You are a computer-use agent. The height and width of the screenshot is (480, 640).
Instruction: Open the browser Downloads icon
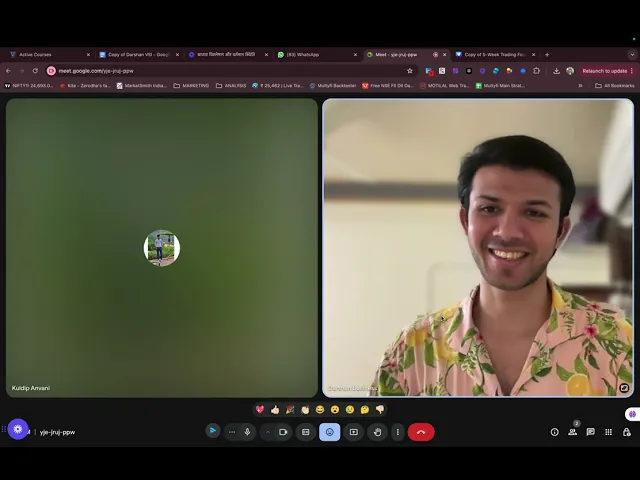click(556, 71)
